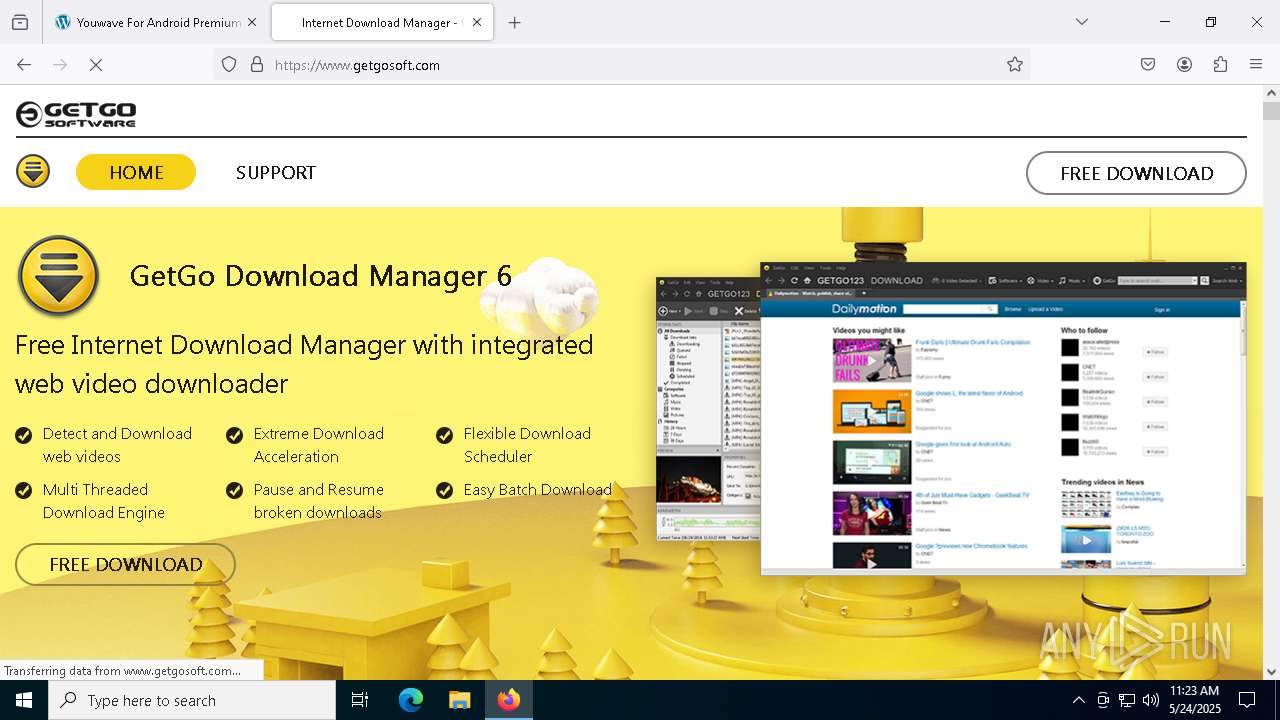1280x720 pixels.
Task: Open File Explorer from taskbar
Action: [459, 700]
